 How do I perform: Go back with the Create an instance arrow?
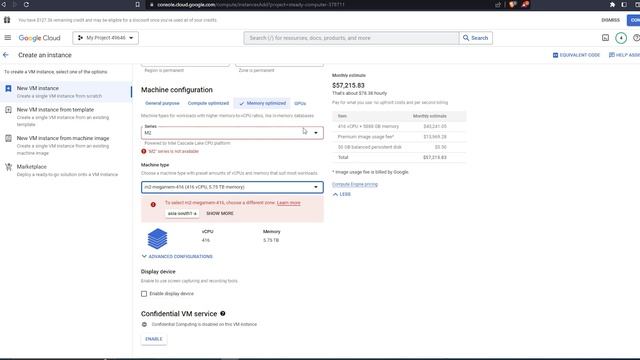click(6, 55)
